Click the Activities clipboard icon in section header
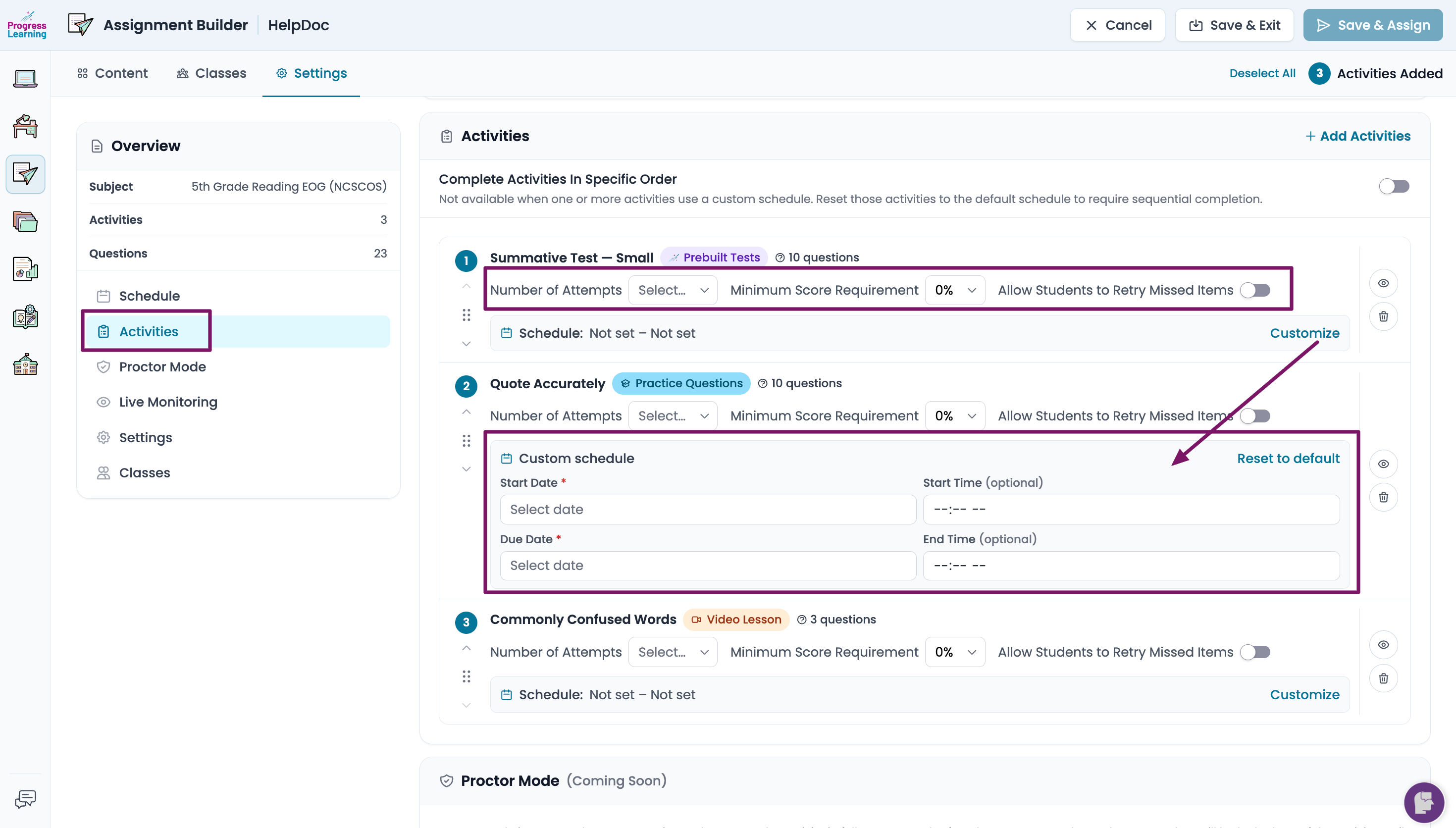The image size is (1456, 828). (x=446, y=137)
